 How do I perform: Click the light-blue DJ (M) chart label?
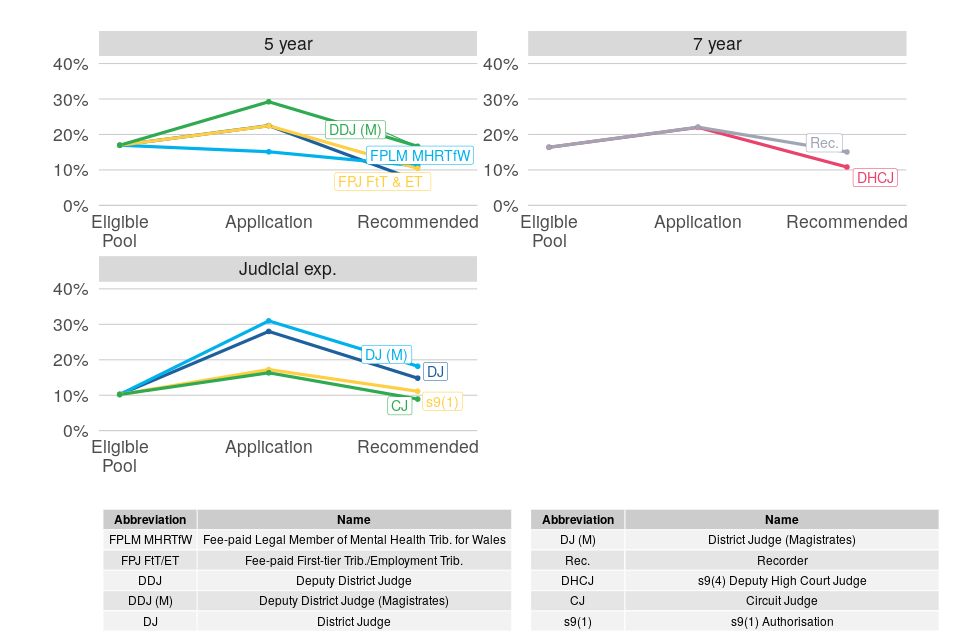tap(385, 355)
